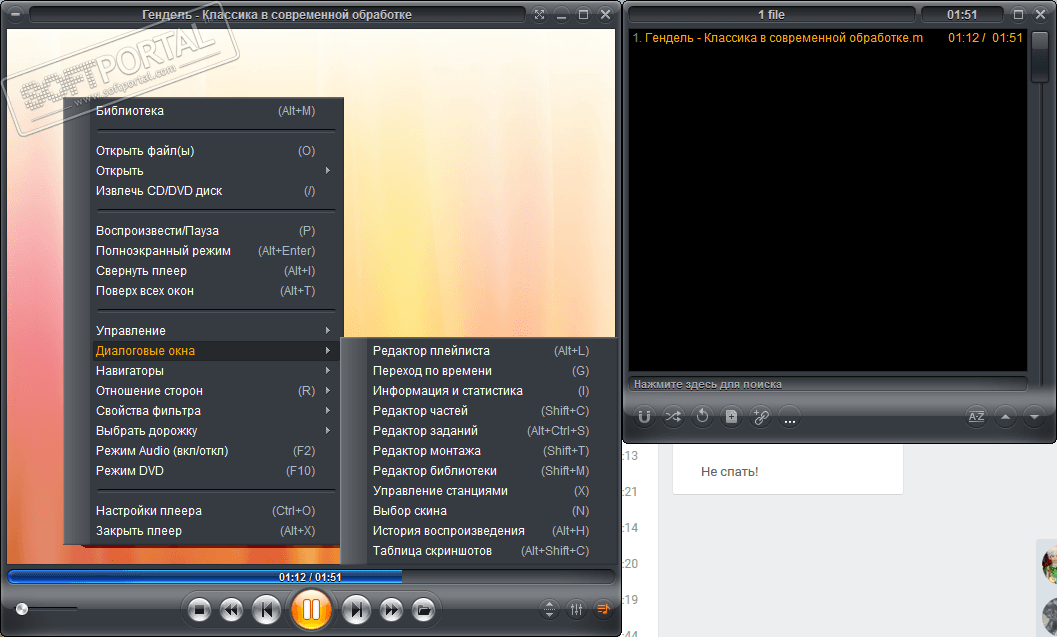1057x637 pixels.
Task: Open Библиотека from the menu
Action: click(x=206, y=111)
